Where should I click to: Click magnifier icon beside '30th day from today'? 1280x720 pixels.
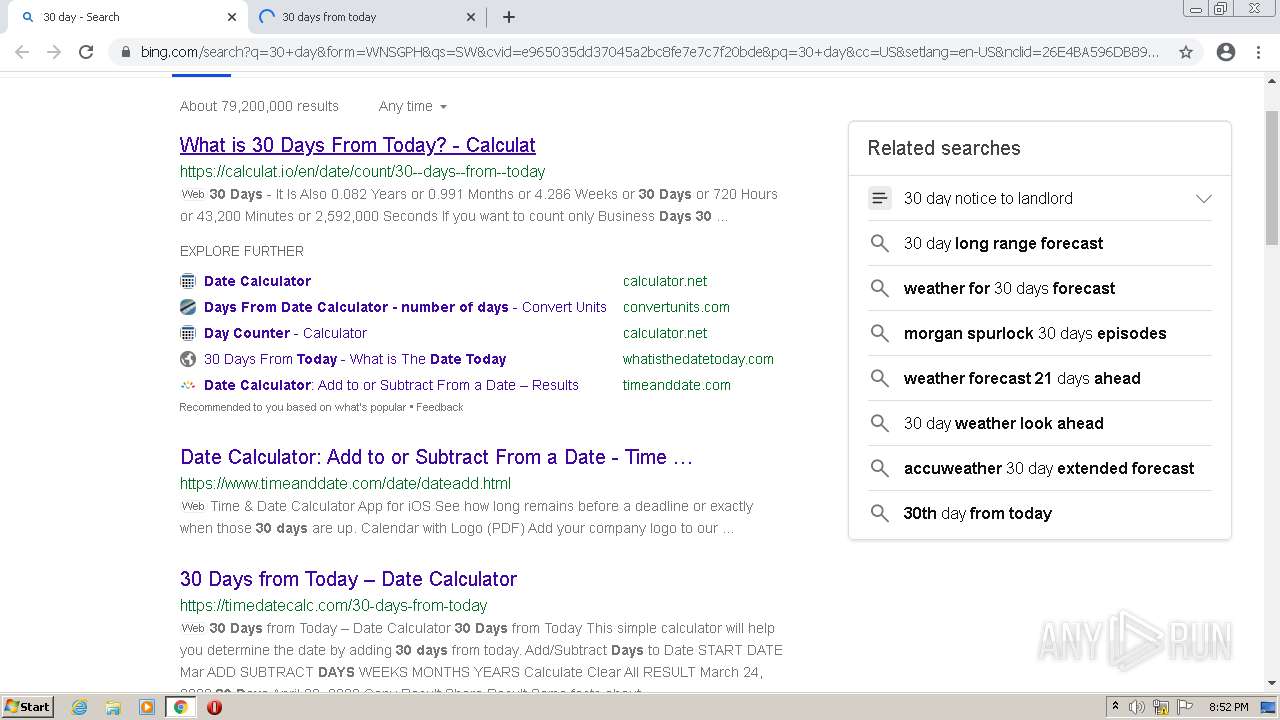(880, 513)
